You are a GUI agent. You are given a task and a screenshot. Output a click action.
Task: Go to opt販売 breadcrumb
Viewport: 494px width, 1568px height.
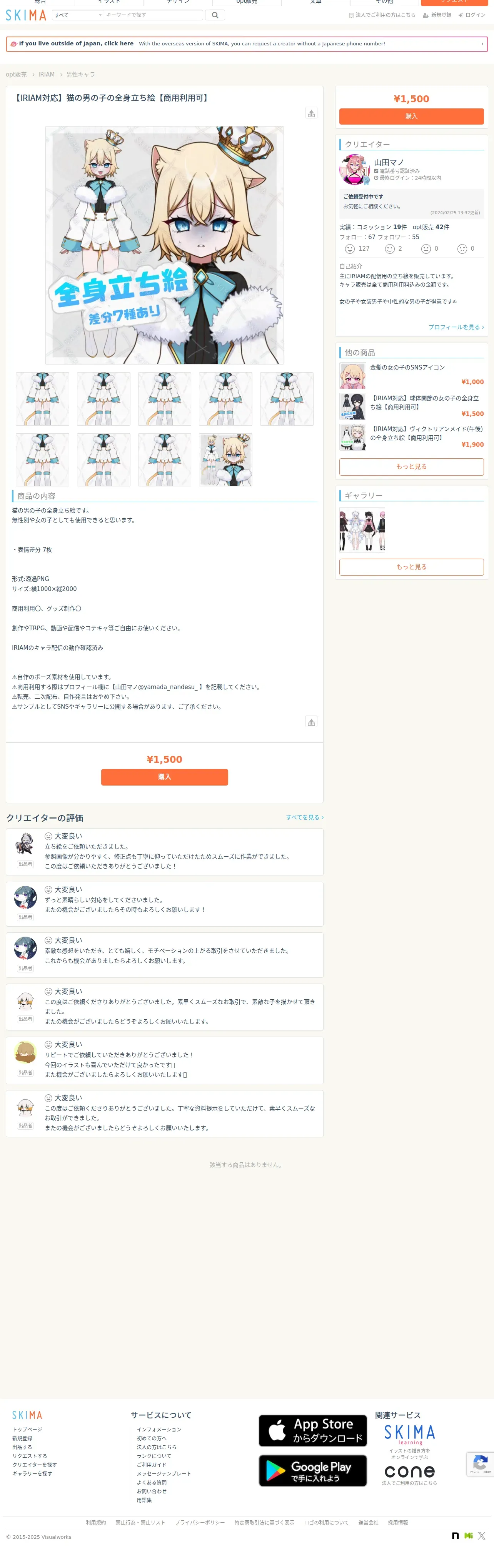(17, 74)
